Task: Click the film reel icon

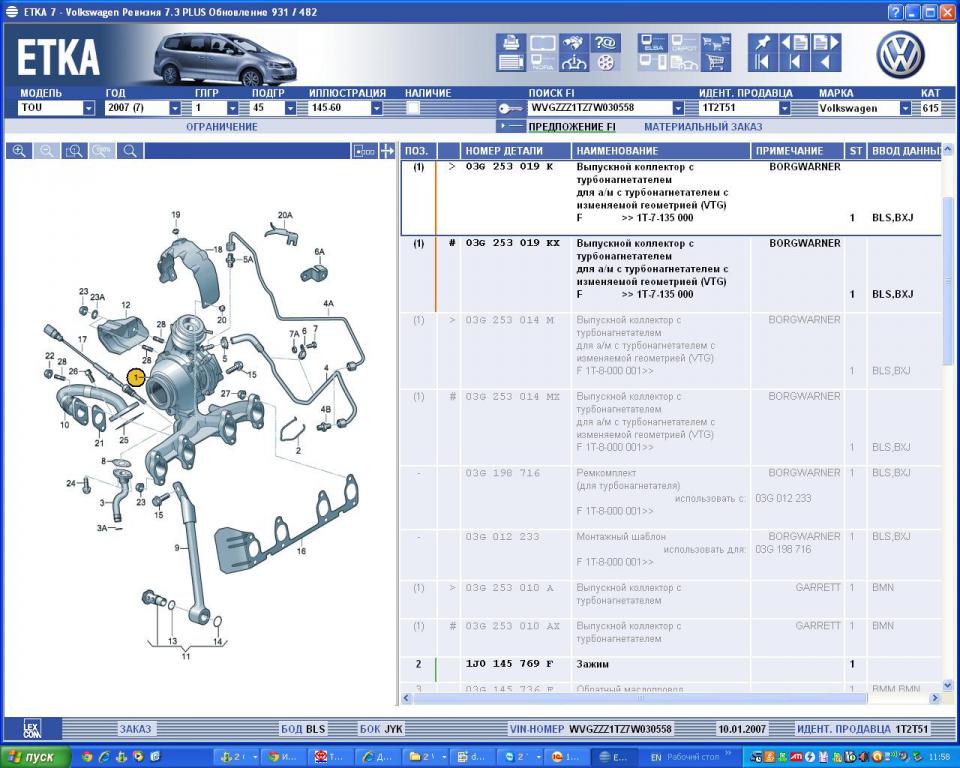Action: [x=605, y=62]
